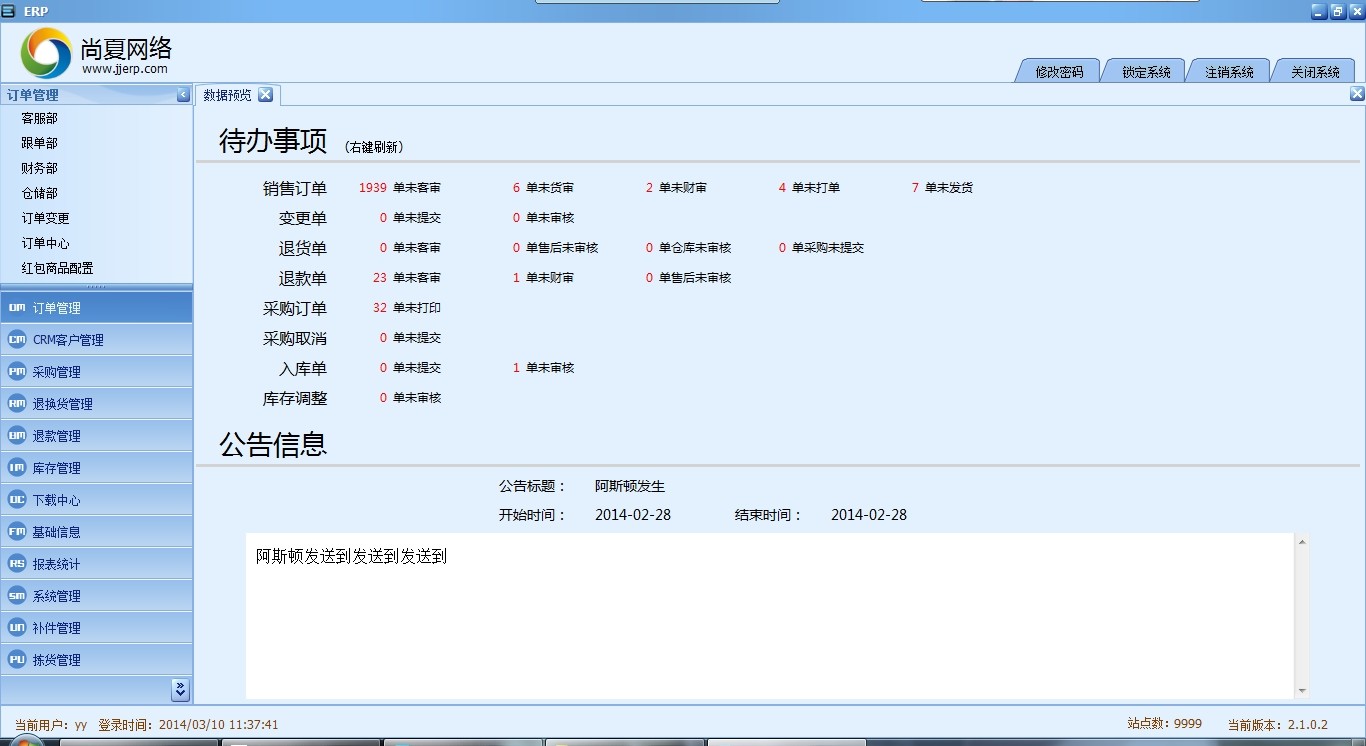Click the CRM客户管理 CM icon

point(16,340)
